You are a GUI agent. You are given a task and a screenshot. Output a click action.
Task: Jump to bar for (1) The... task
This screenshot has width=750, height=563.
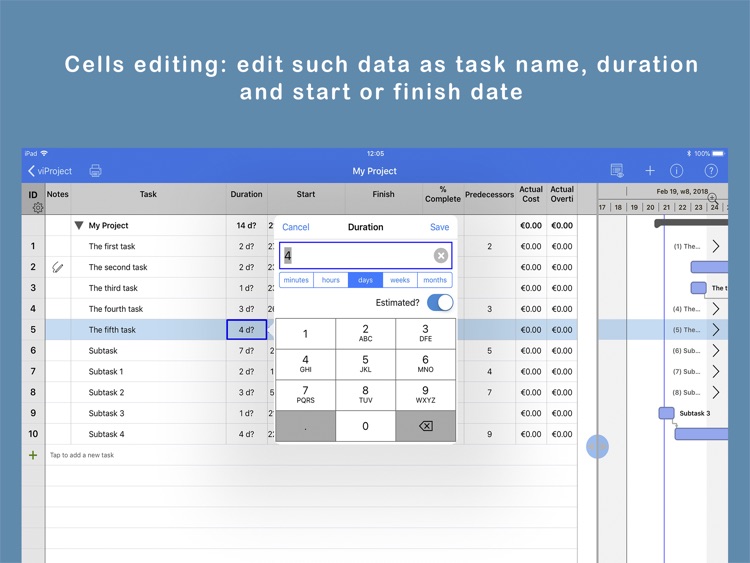coord(716,246)
